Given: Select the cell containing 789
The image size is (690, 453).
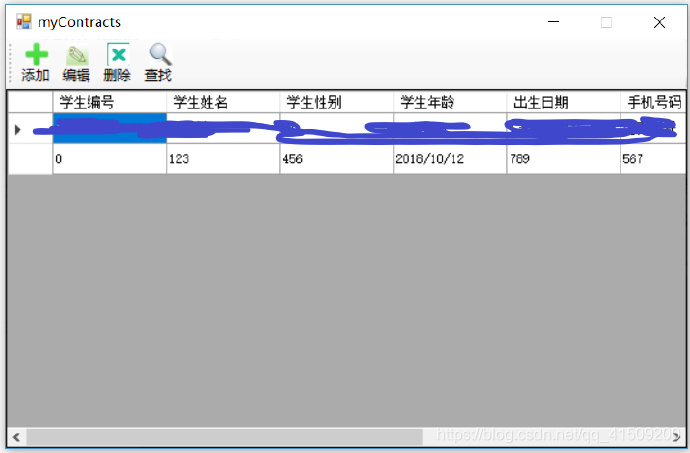Looking at the screenshot, I should tap(564, 159).
